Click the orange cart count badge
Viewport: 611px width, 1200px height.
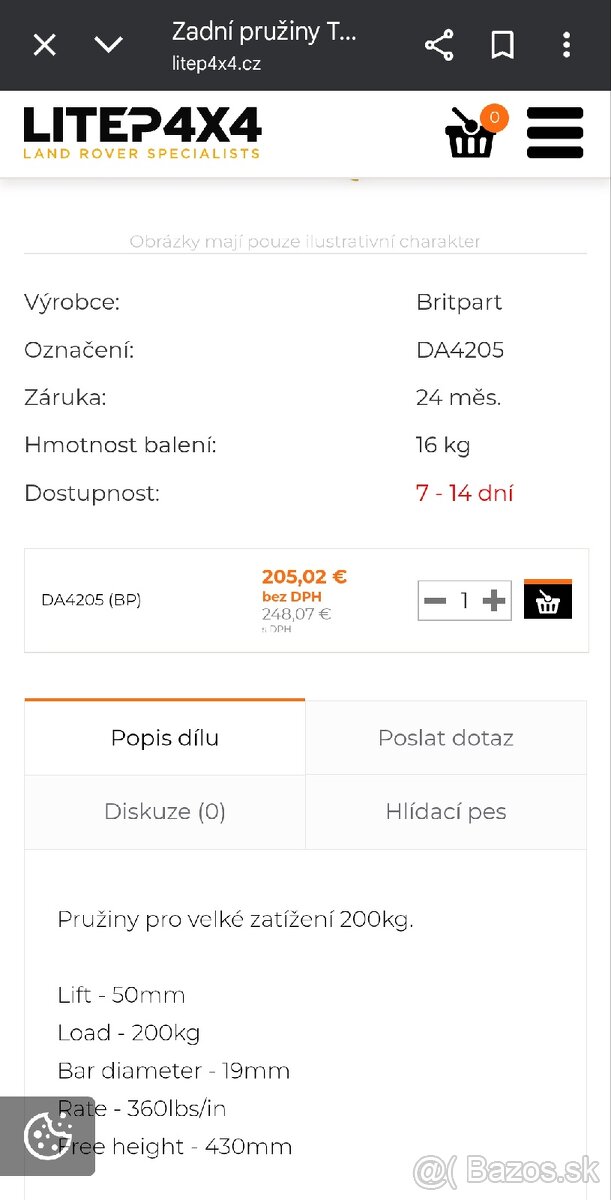(493, 117)
